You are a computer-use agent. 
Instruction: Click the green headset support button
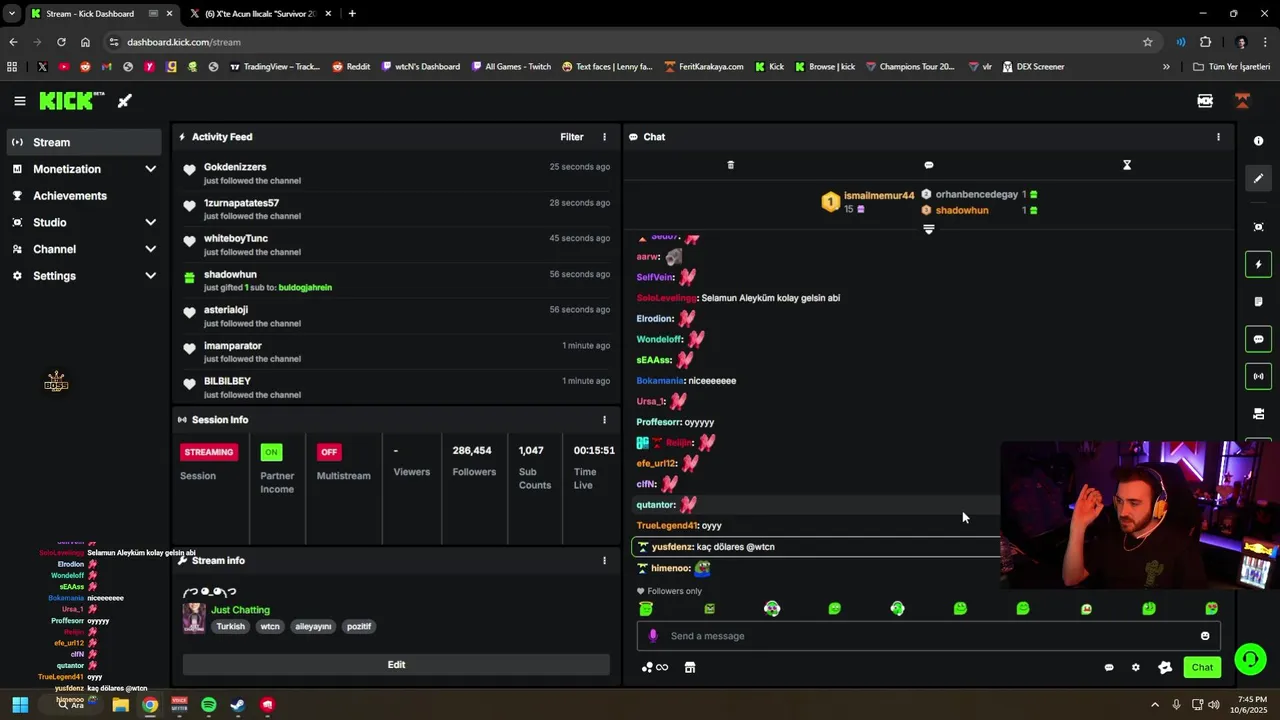point(1250,659)
